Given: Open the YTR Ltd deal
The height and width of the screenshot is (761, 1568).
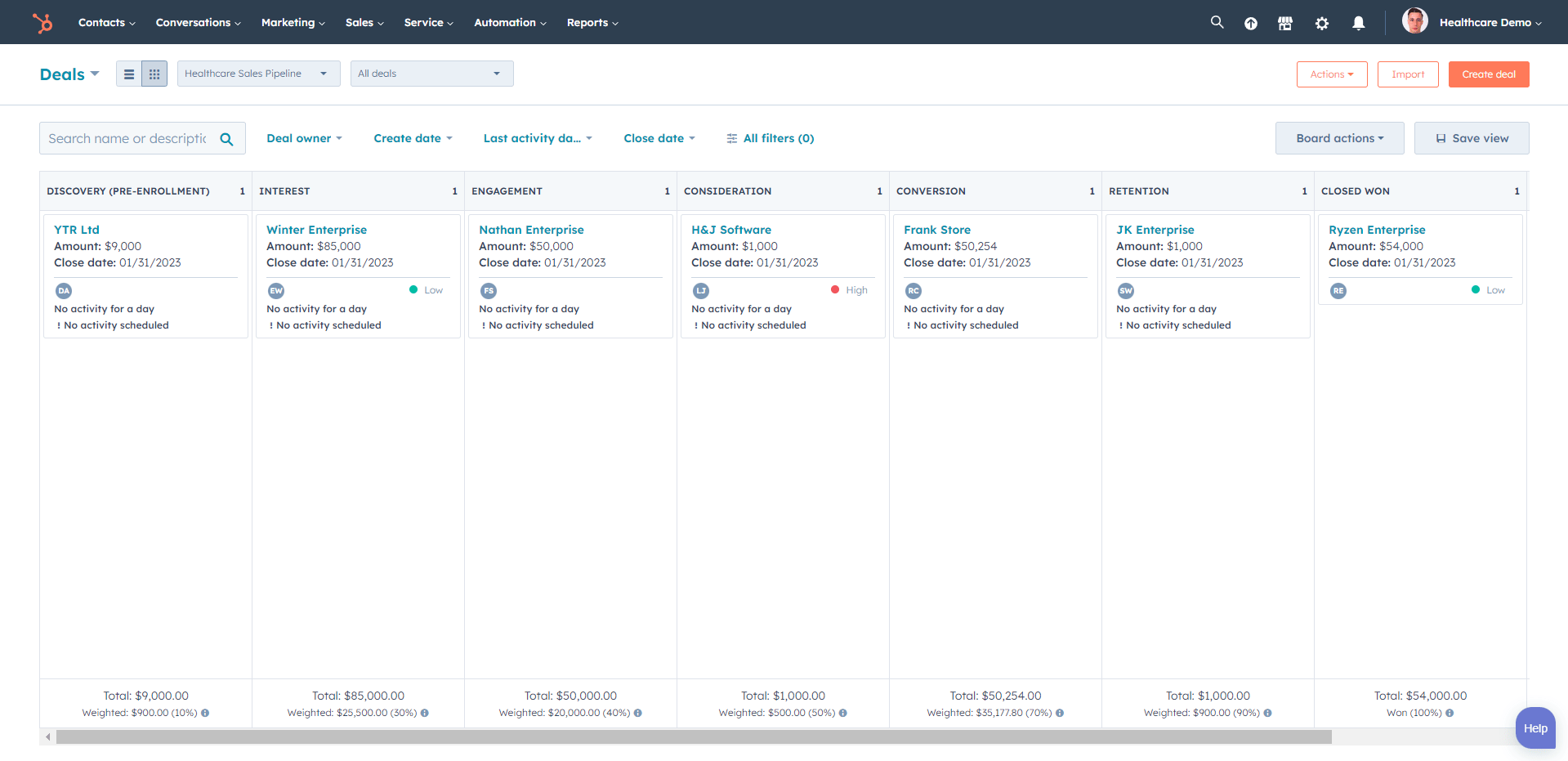Looking at the screenshot, I should click(77, 230).
